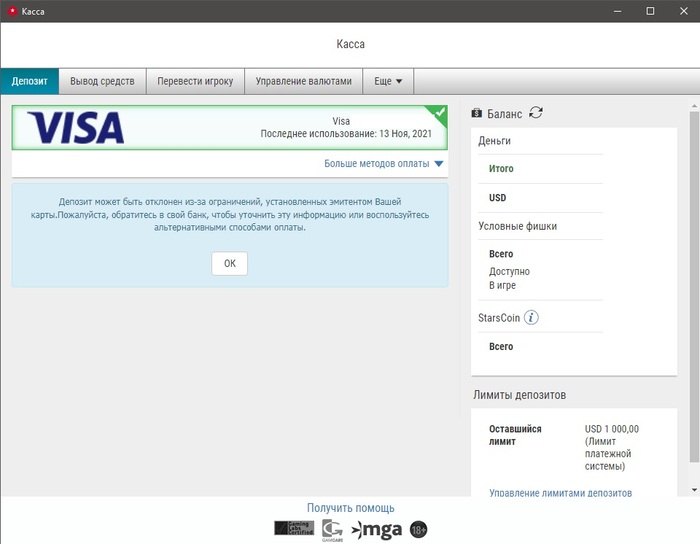The width and height of the screenshot is (700, 544).
Task: Click the VISA logo
Action: (x=75, y=128)
